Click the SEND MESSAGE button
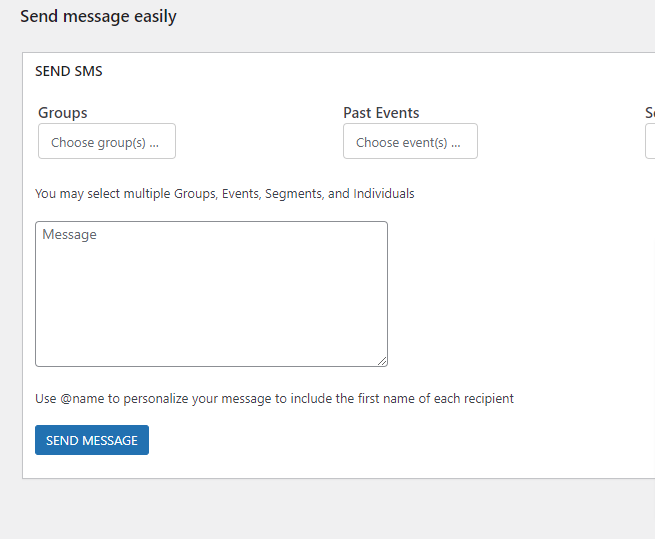 coord(92,440)
